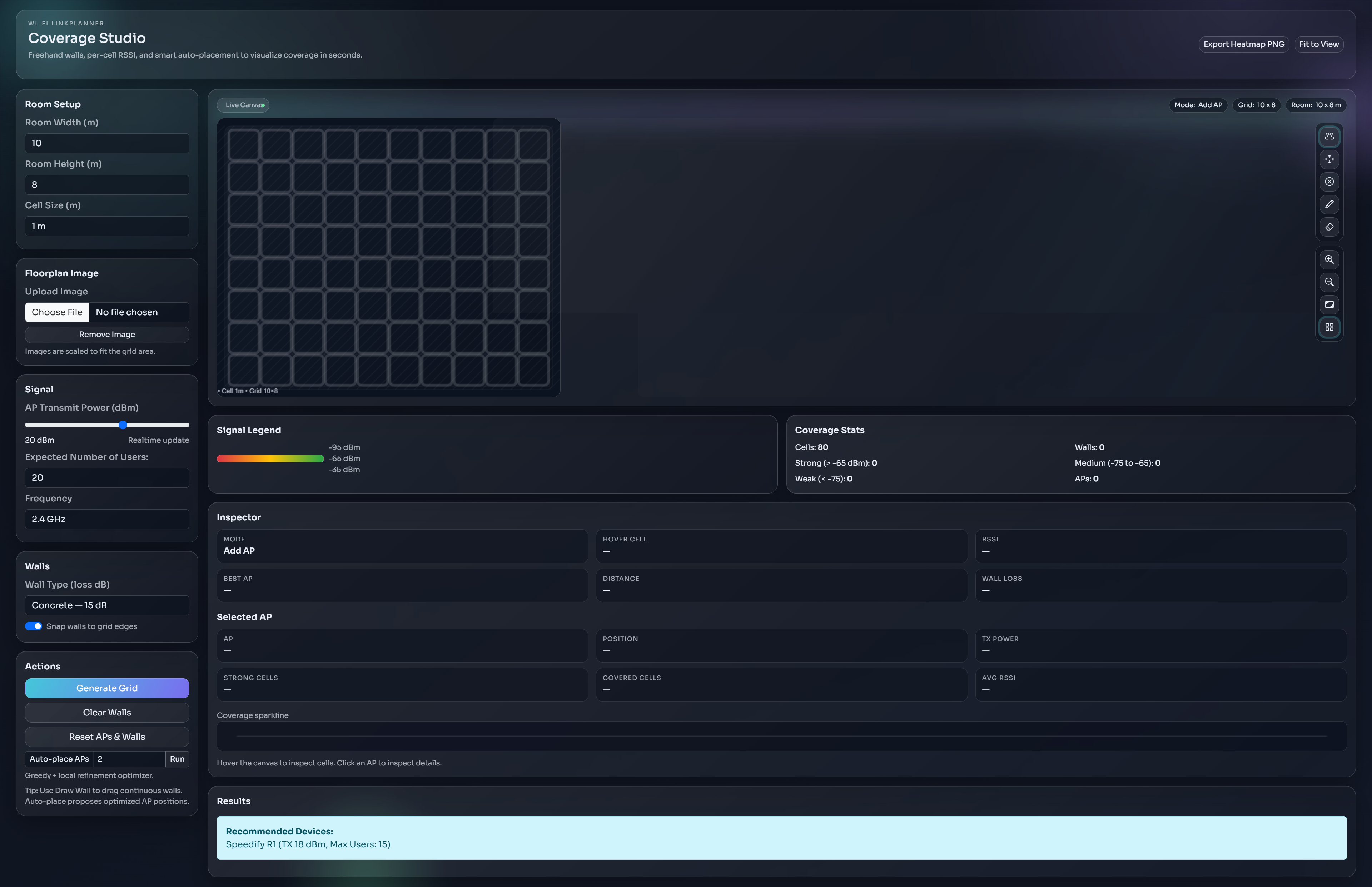1372x887 pixels.
Task: Select the Add AP tool
Action: coord(1329,136)
